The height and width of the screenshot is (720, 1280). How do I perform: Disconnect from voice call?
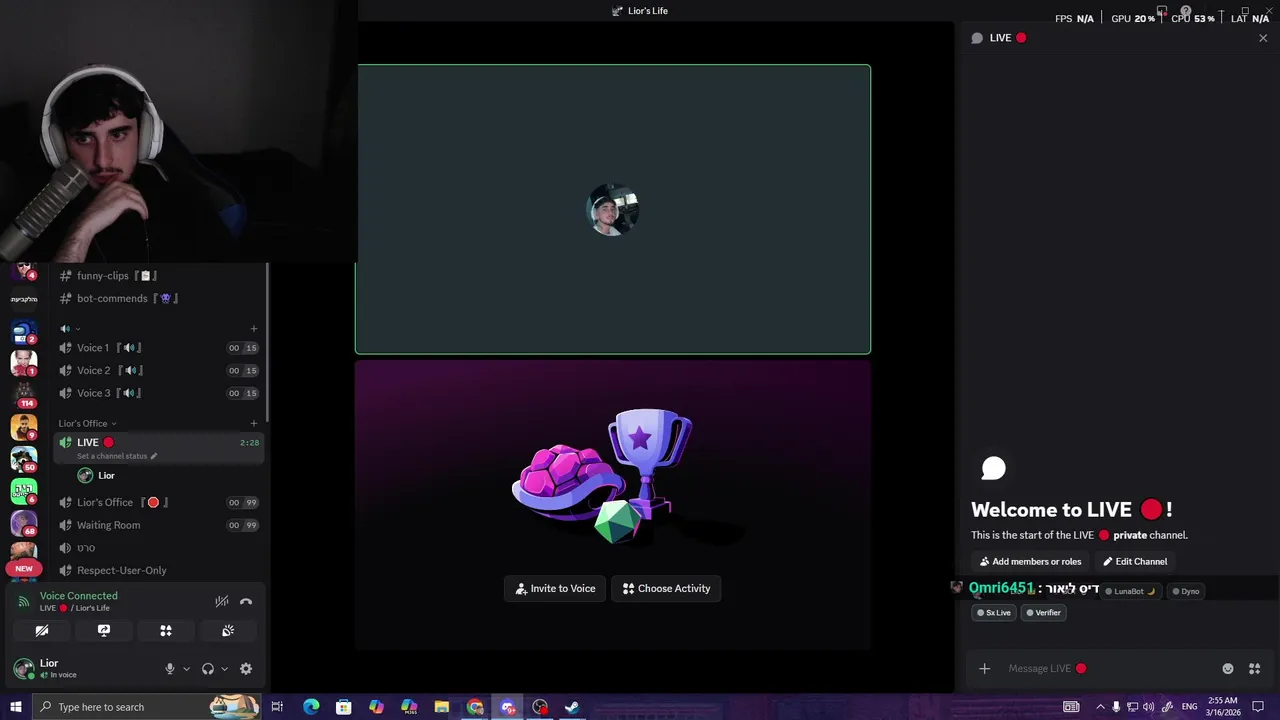point(246,601)
